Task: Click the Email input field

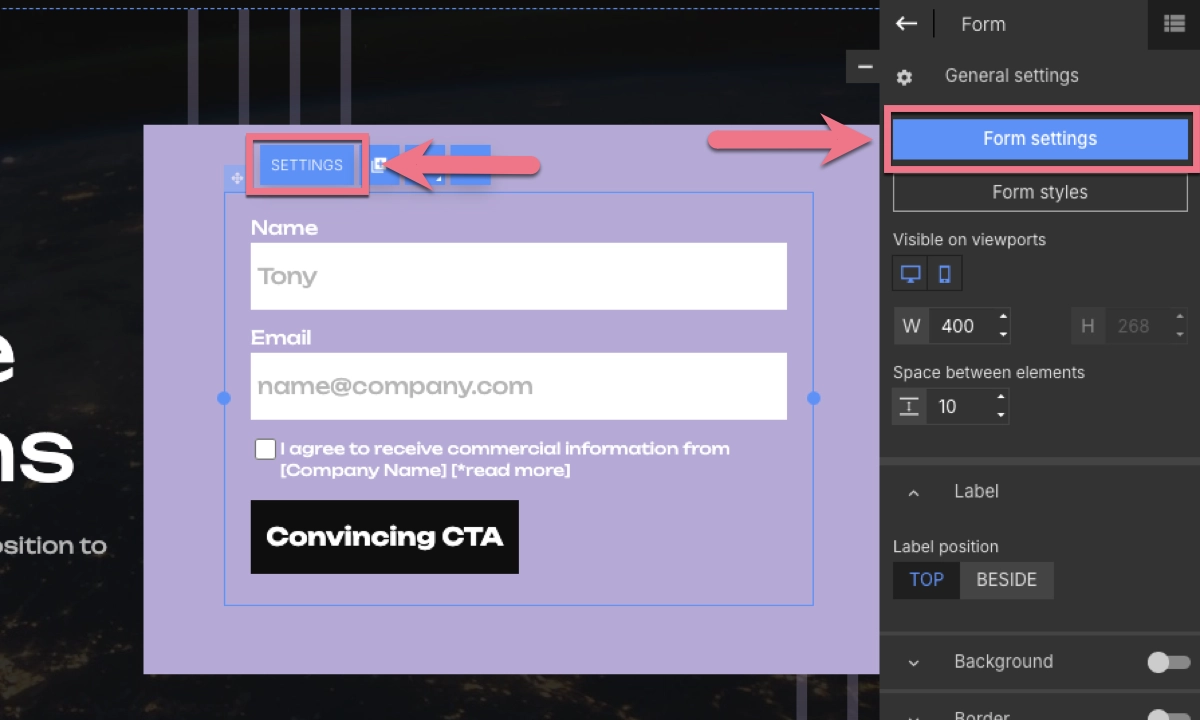Action: pos(518,386)
